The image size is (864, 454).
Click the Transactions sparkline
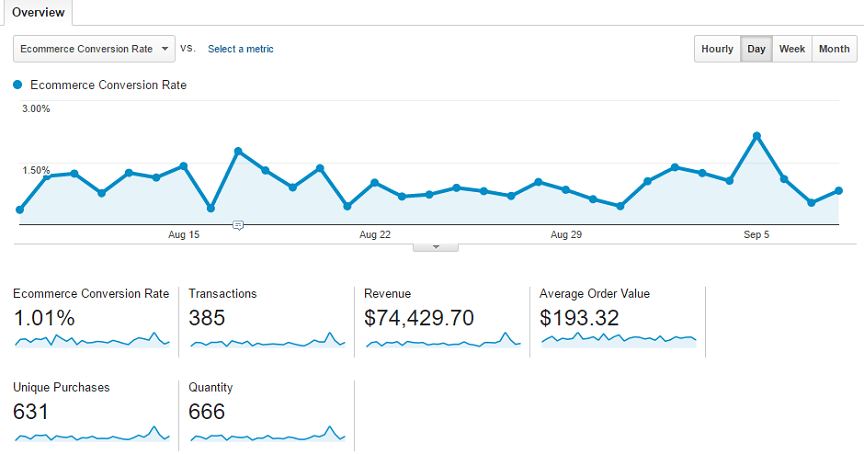tap(267, 340)
